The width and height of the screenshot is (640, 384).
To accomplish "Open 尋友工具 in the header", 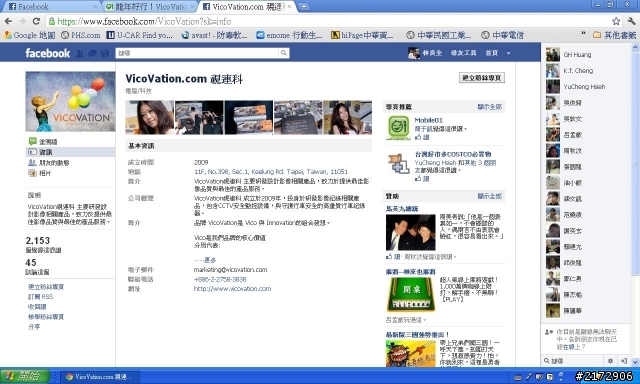I will 463,53.
